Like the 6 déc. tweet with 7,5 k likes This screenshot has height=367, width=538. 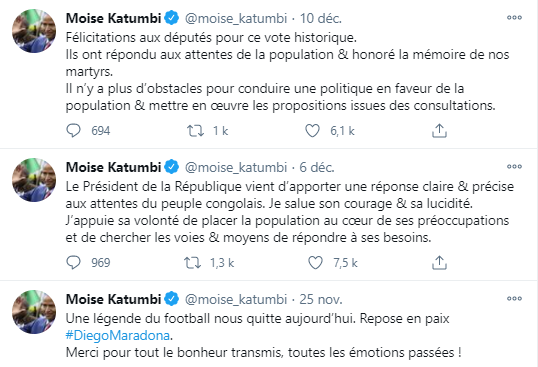[x=315, y=263]
